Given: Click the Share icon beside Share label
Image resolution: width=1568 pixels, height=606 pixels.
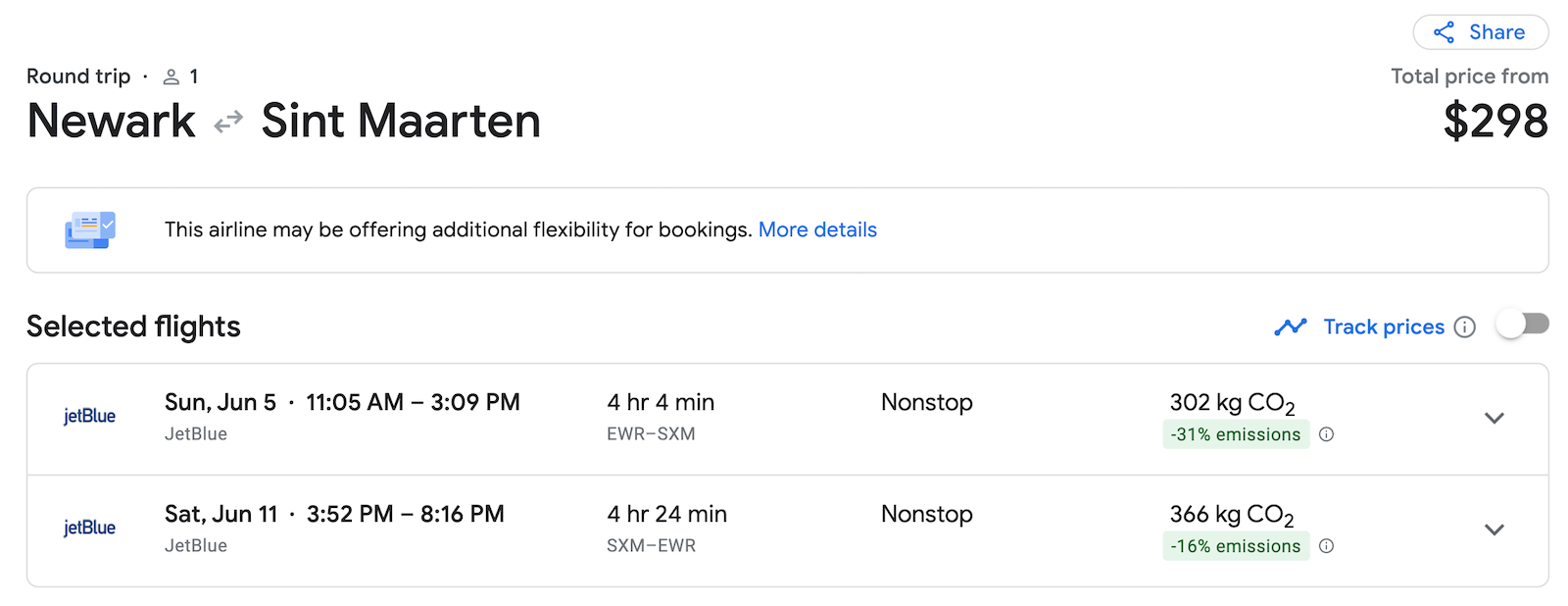Looking at the screenshot, I should 1443,31.
